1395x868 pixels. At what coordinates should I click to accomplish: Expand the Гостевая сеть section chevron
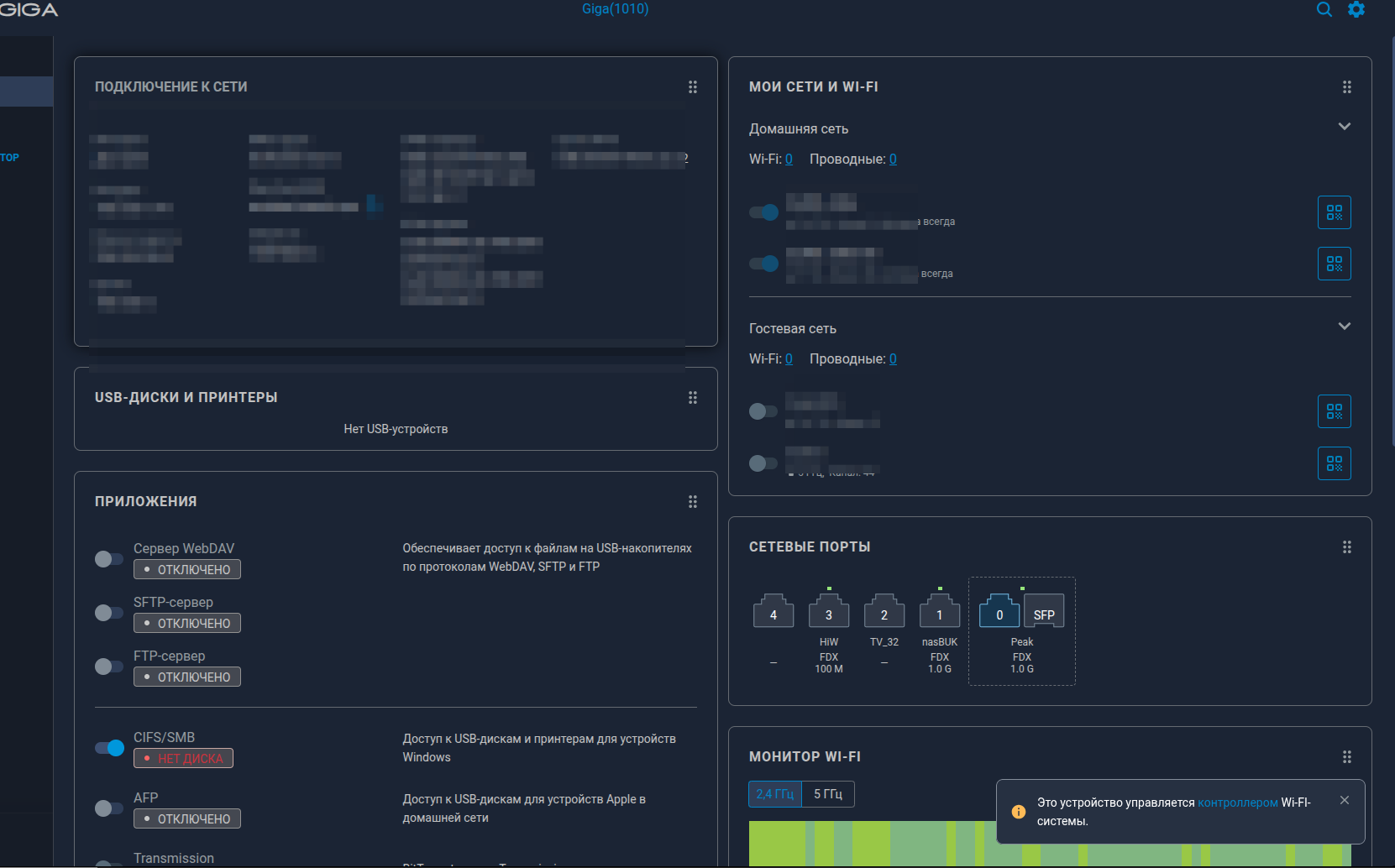1344,327
